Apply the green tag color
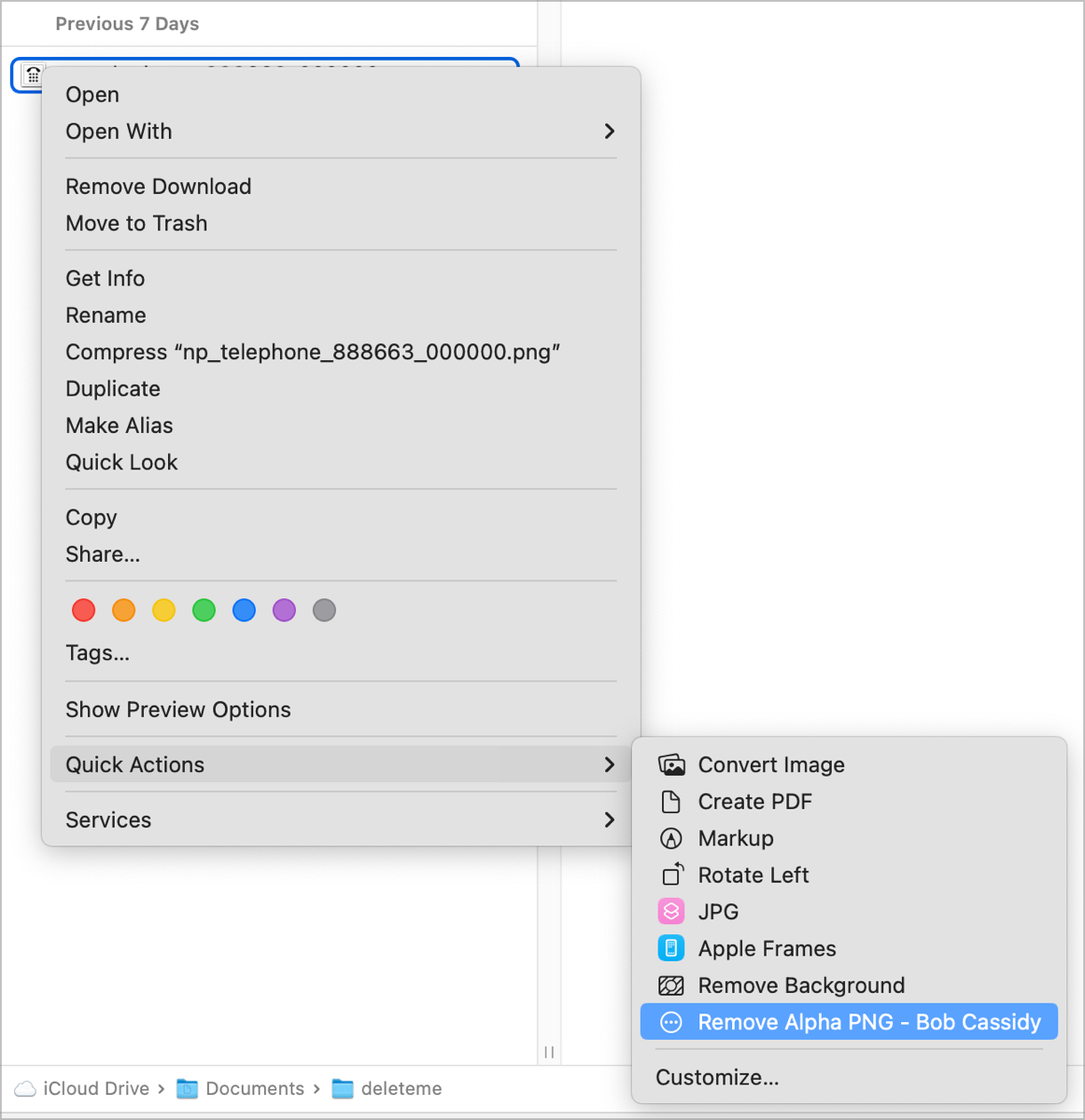Screen dimensions: 1085x1120 point(204,610)
